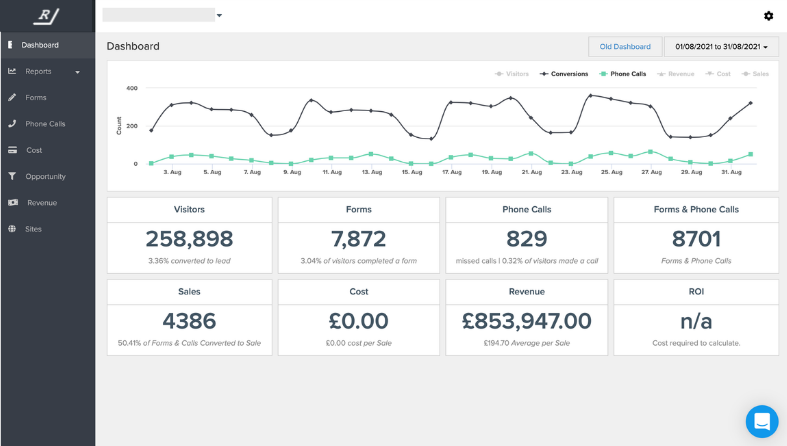Switch to the Old Dashboard

[625, 46]
